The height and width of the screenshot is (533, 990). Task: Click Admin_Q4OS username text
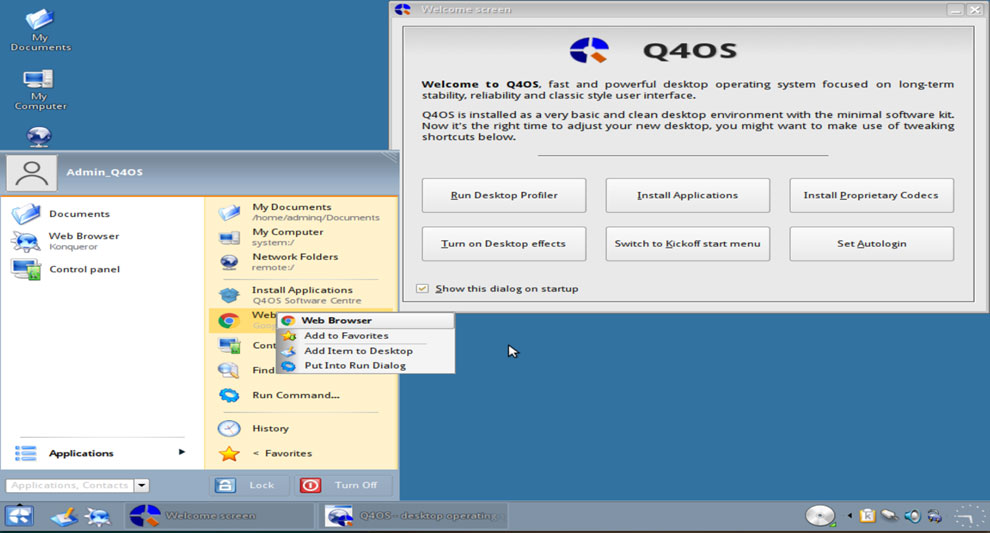click(105, 172)
